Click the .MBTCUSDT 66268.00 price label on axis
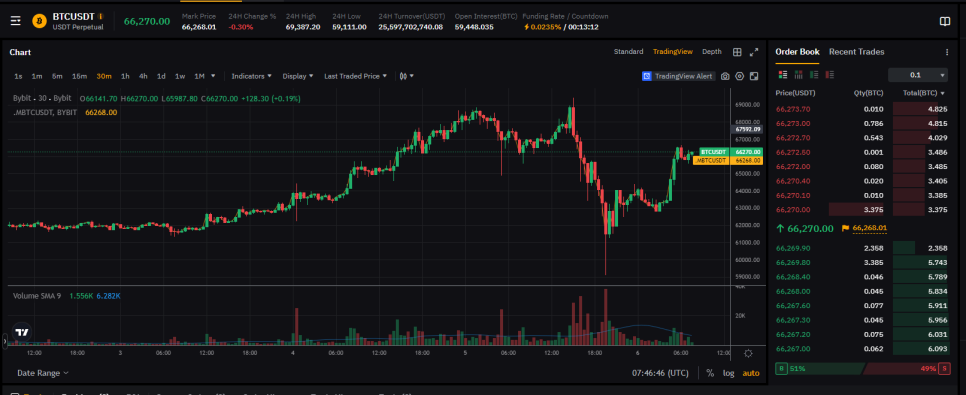This screenshot has height=395, width=966. [x=728, y=160]
